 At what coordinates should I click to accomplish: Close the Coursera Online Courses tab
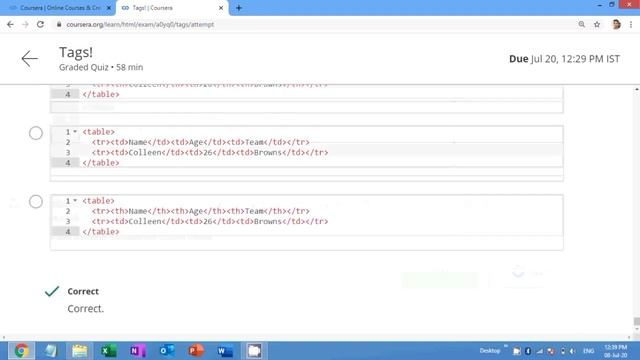pos(109,8)
